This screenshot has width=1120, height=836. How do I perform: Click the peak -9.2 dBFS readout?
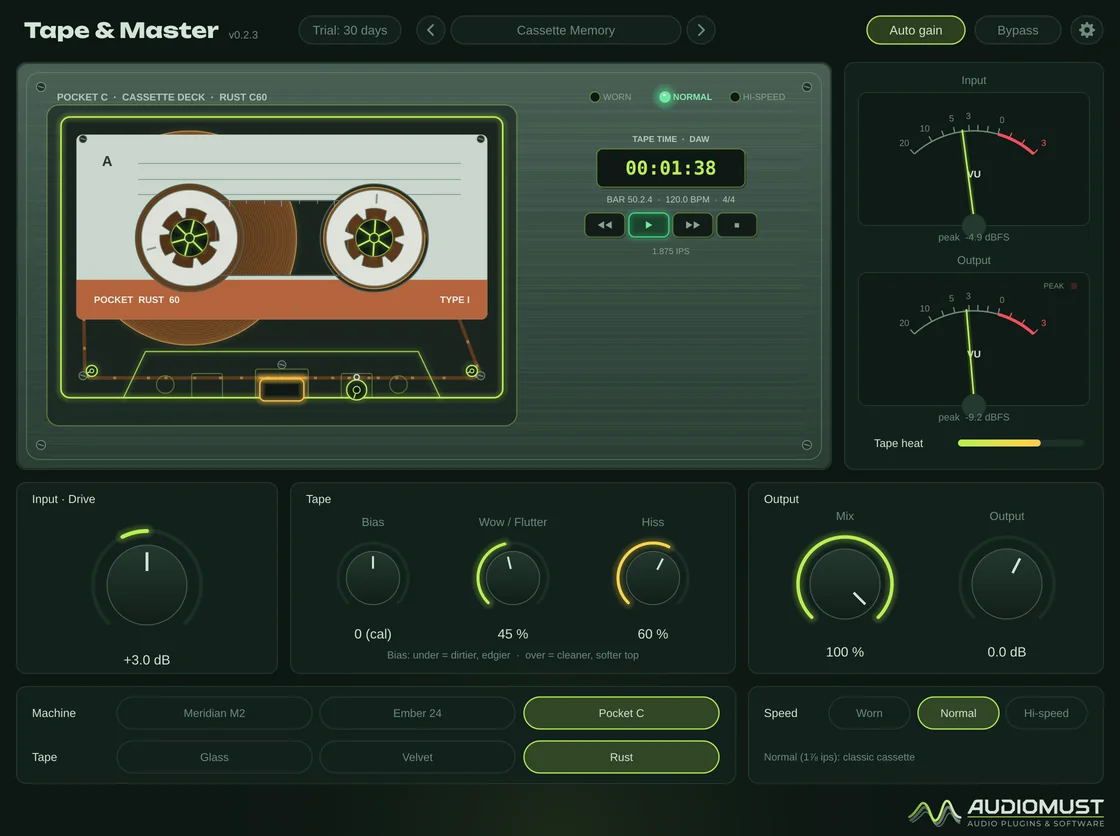(974, 417)
